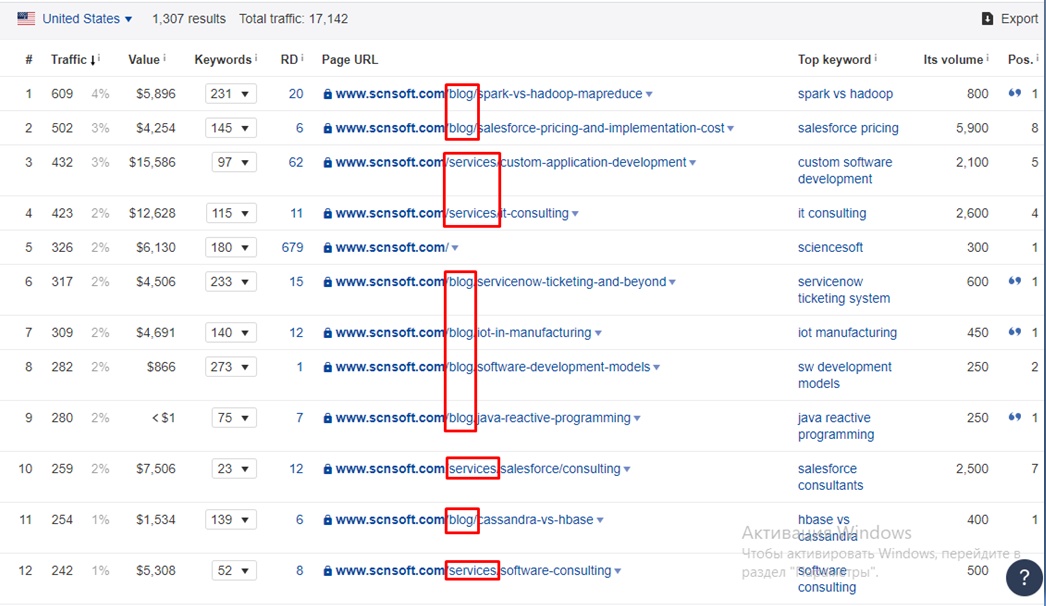The height and width of the screenshot is (606, 1046).
Task: Click the United States flag icon
Action: tap(26, 19)
